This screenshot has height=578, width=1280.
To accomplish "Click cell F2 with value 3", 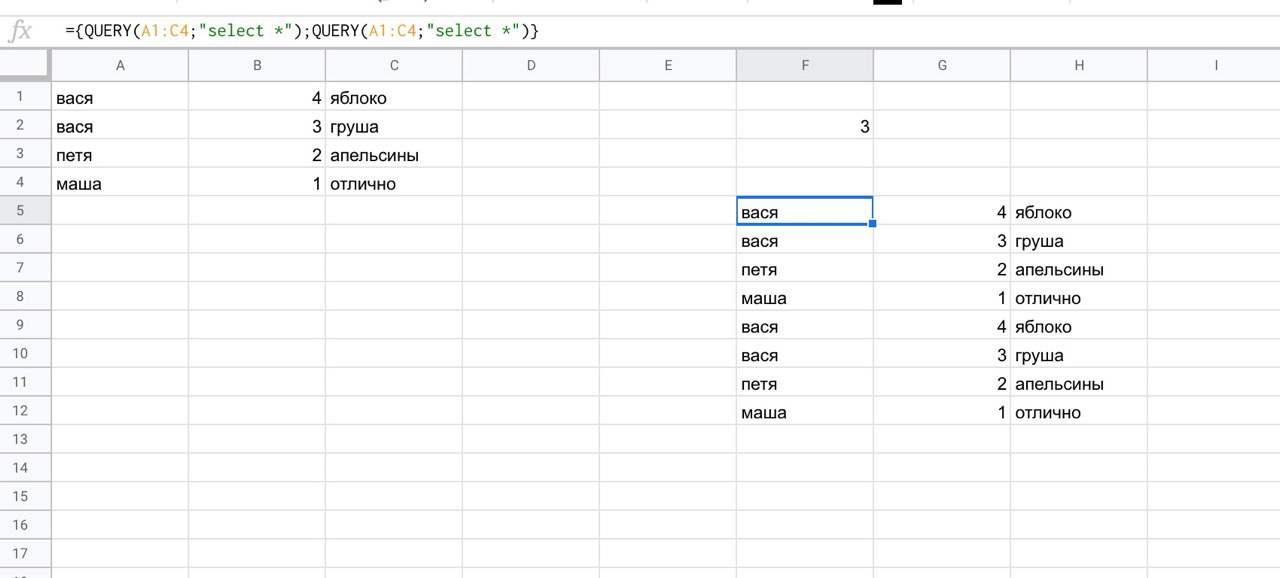I will (x=805, y=127).
